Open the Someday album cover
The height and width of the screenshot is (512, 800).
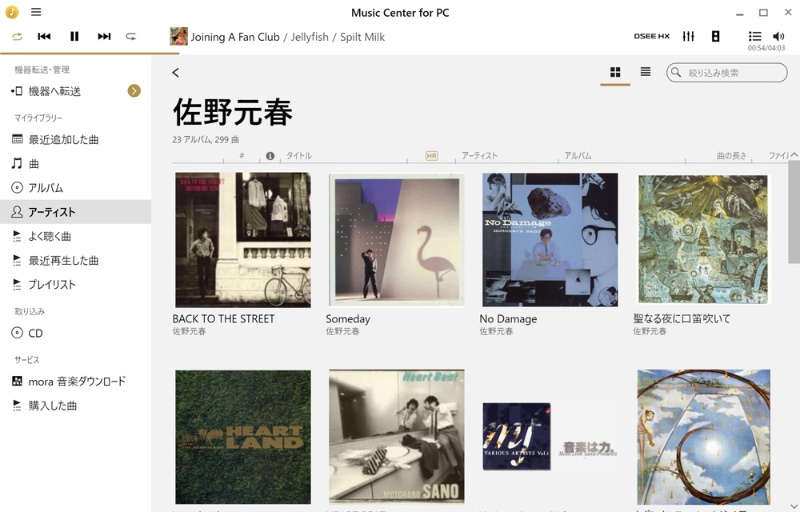pos(396,240)
